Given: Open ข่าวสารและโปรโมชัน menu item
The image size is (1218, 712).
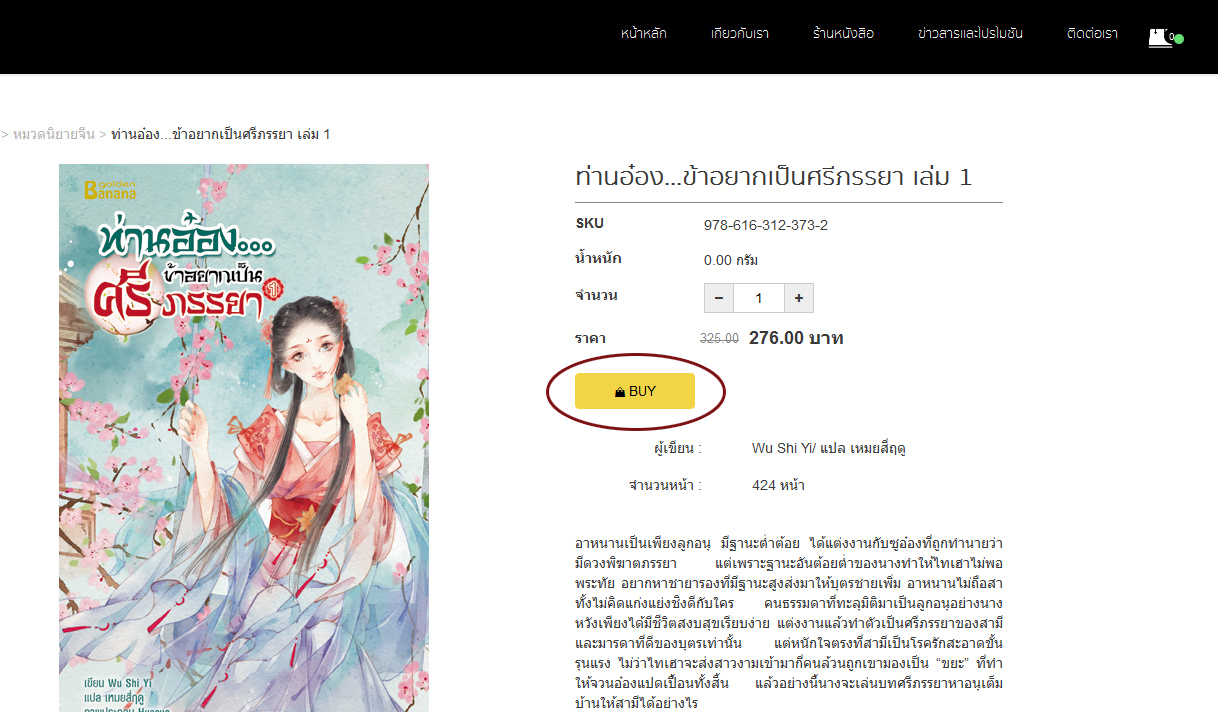Looking at the screenshot, I should [970, 33].
